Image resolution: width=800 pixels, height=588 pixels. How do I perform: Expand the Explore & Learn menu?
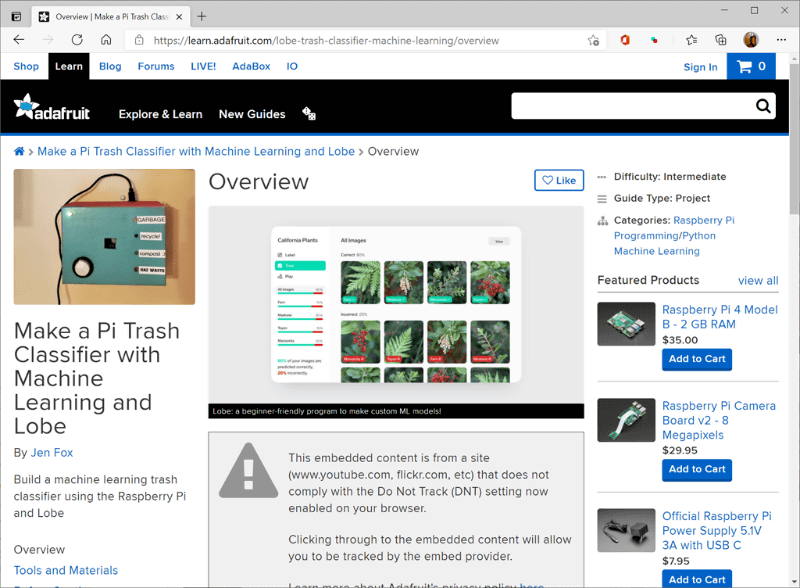(160, 114)
